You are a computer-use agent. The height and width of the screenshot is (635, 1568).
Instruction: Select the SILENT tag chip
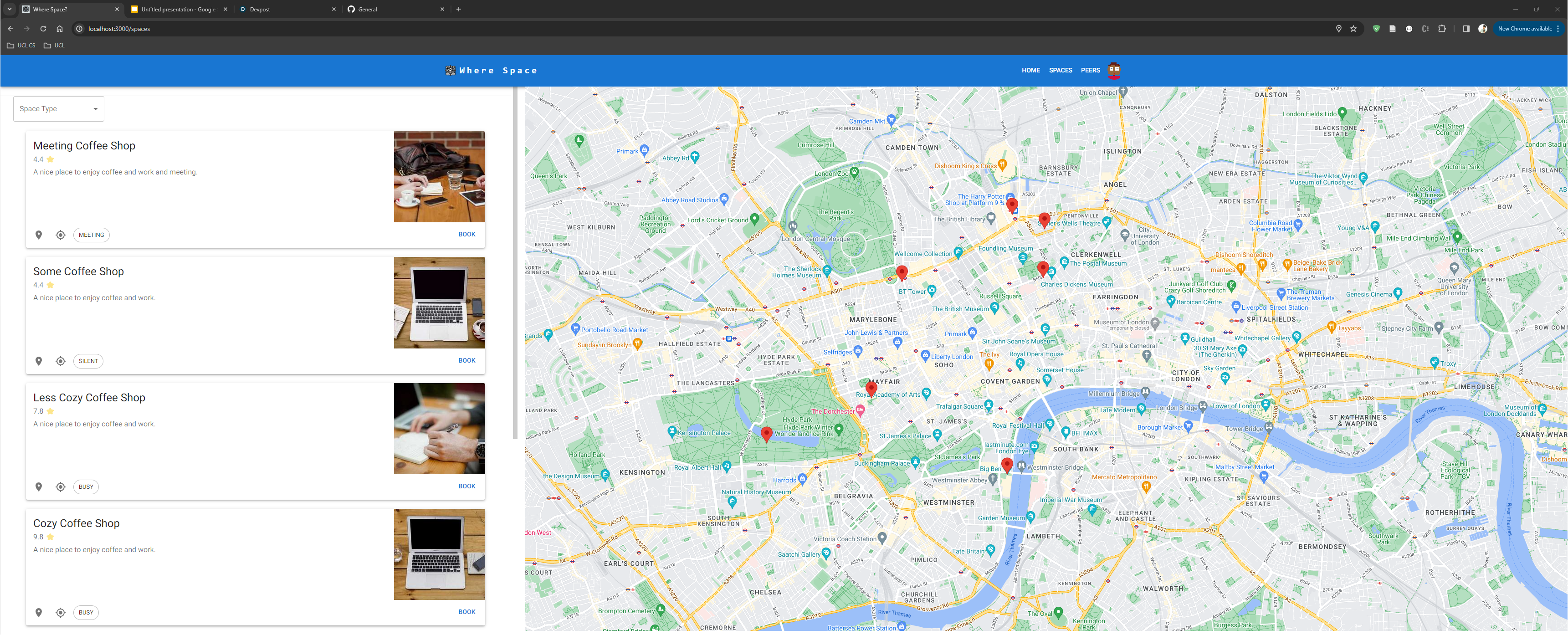tap(88, 361)
